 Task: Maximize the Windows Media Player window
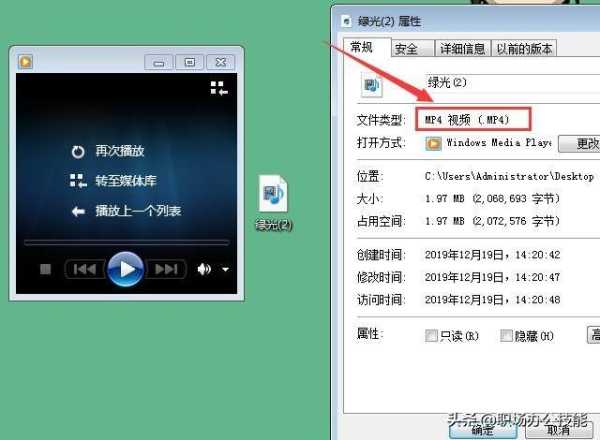(x=189, y=62)
